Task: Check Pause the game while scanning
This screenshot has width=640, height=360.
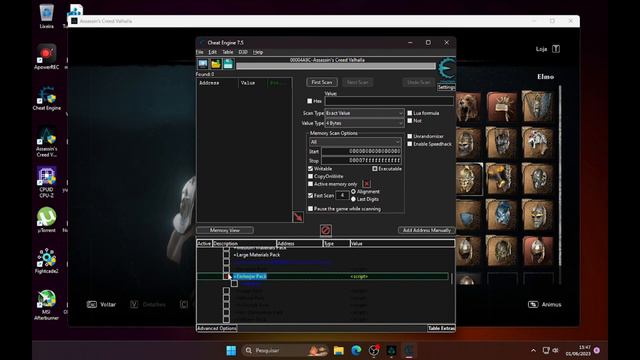Action: [310, 209]
